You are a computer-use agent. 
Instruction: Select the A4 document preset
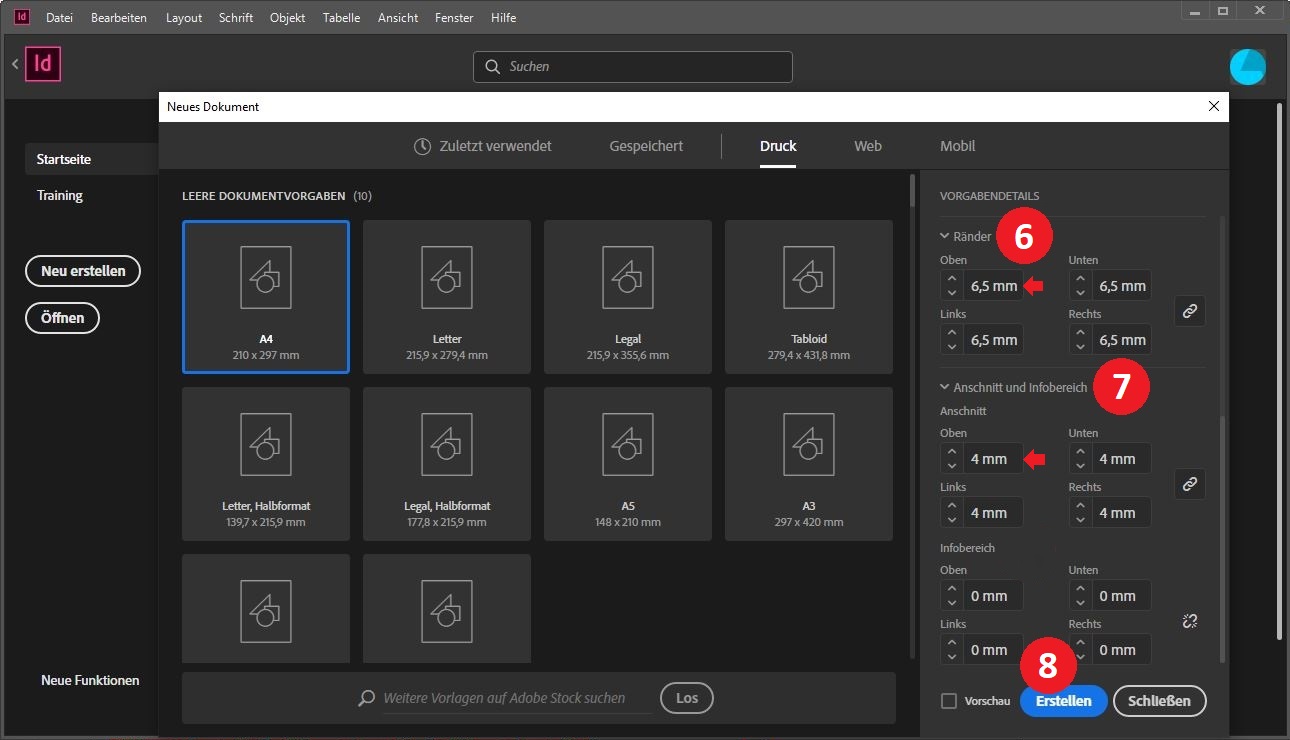click(x=266, y=296)
